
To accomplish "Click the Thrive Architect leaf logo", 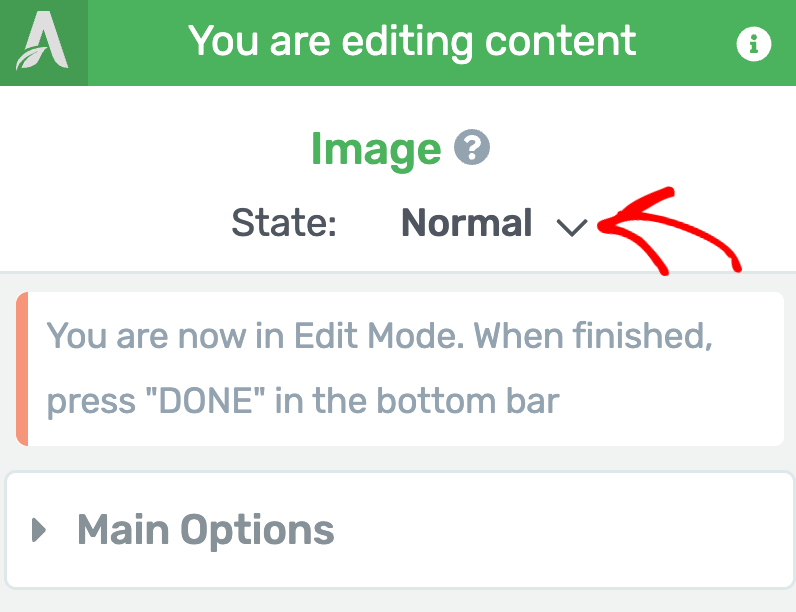I will pyautogui.click(x=43, y=41).
